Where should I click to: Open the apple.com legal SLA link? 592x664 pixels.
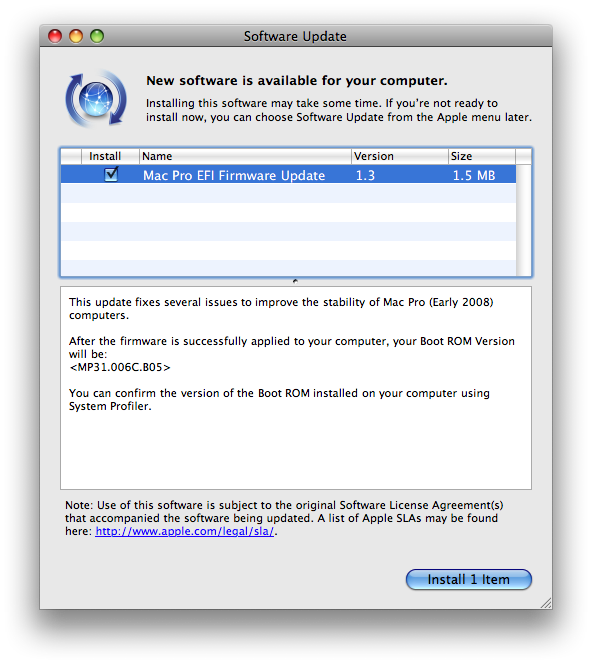(185, 531)
